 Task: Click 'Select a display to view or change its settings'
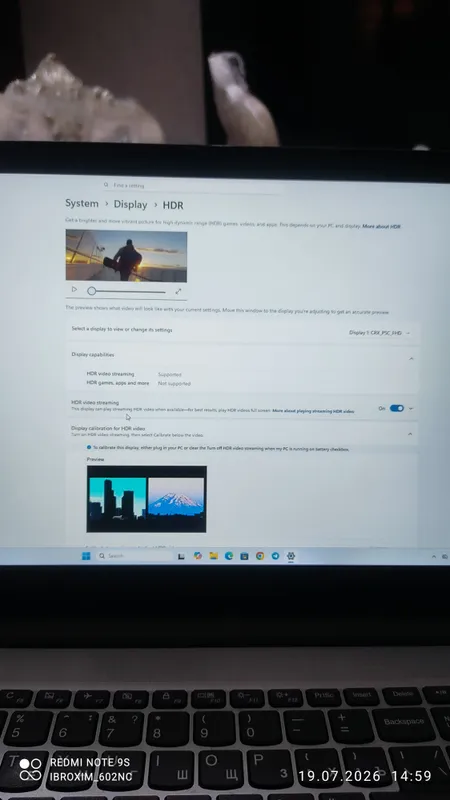pyautogui.click(x=122, y=330)
